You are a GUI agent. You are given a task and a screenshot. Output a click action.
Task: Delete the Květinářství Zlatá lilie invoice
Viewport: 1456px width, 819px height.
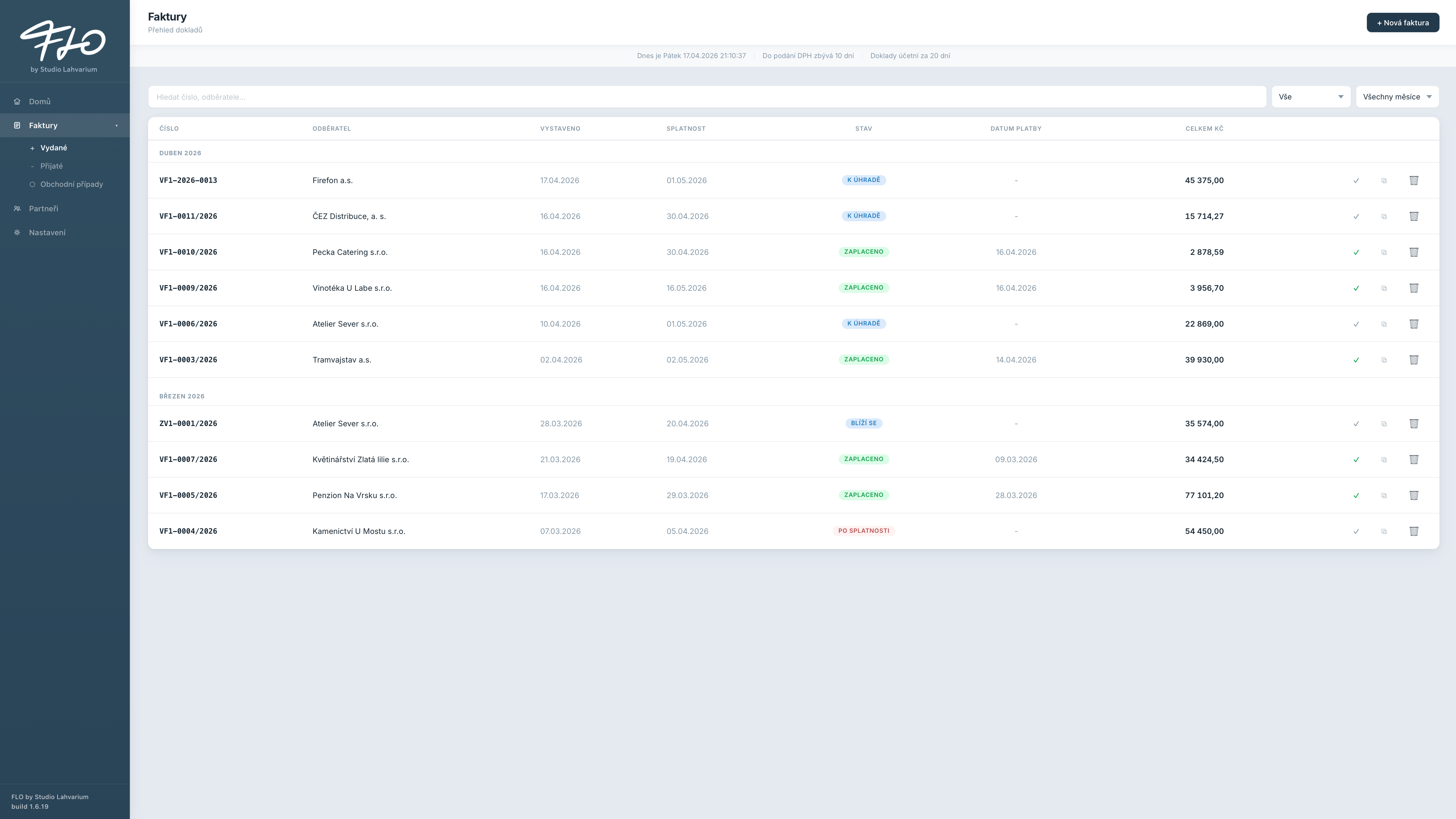click(1414, 460)
